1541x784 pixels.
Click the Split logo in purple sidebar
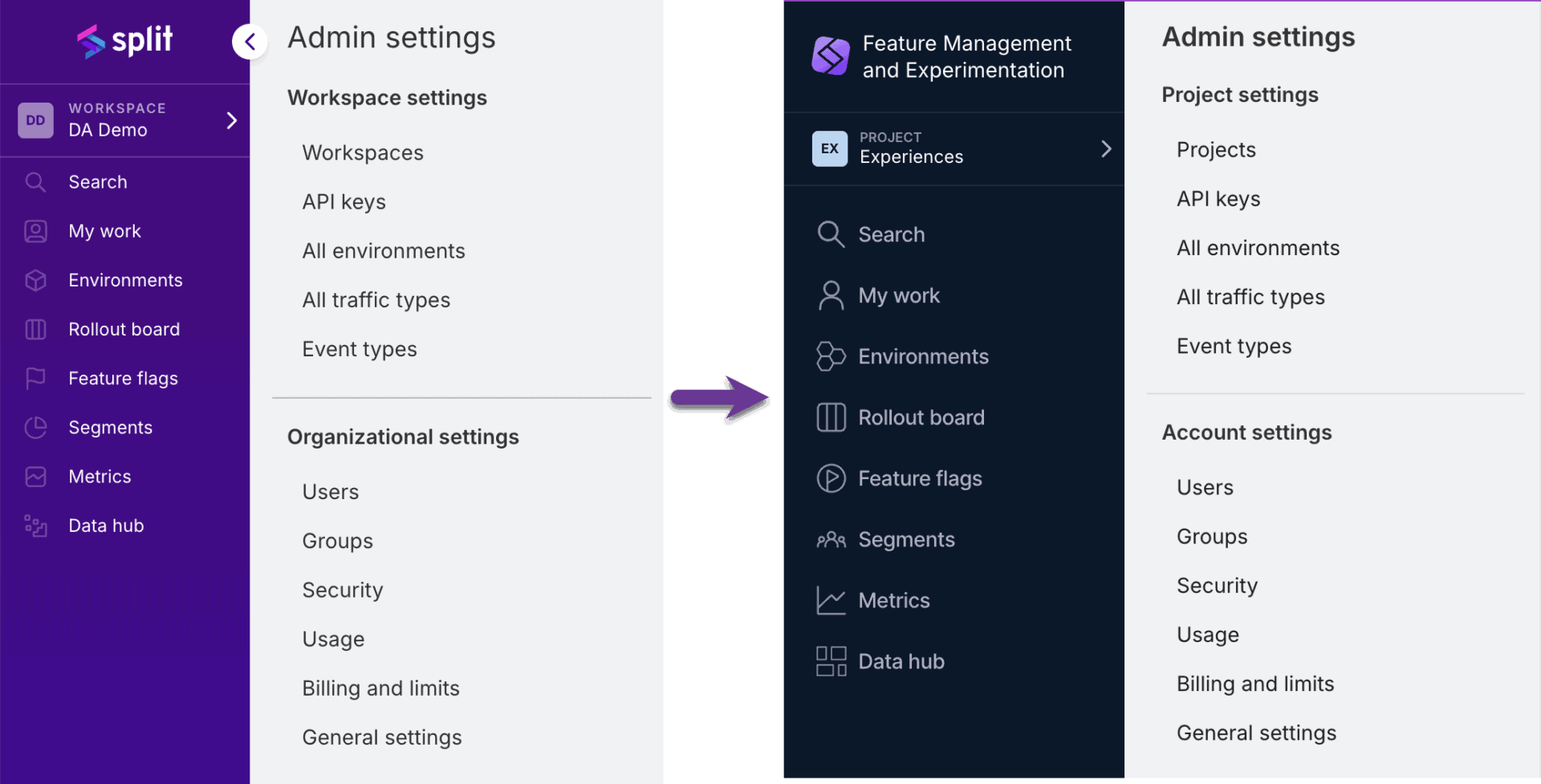pos(124,40)
